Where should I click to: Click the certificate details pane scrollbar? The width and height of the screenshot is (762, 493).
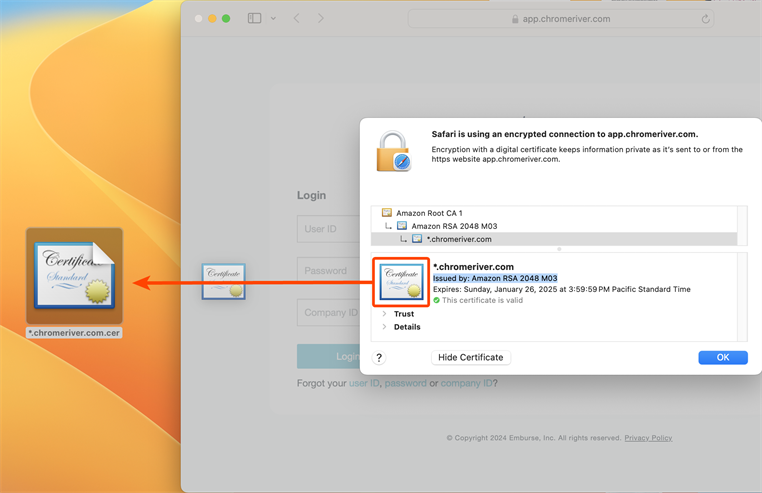[742, 297]
